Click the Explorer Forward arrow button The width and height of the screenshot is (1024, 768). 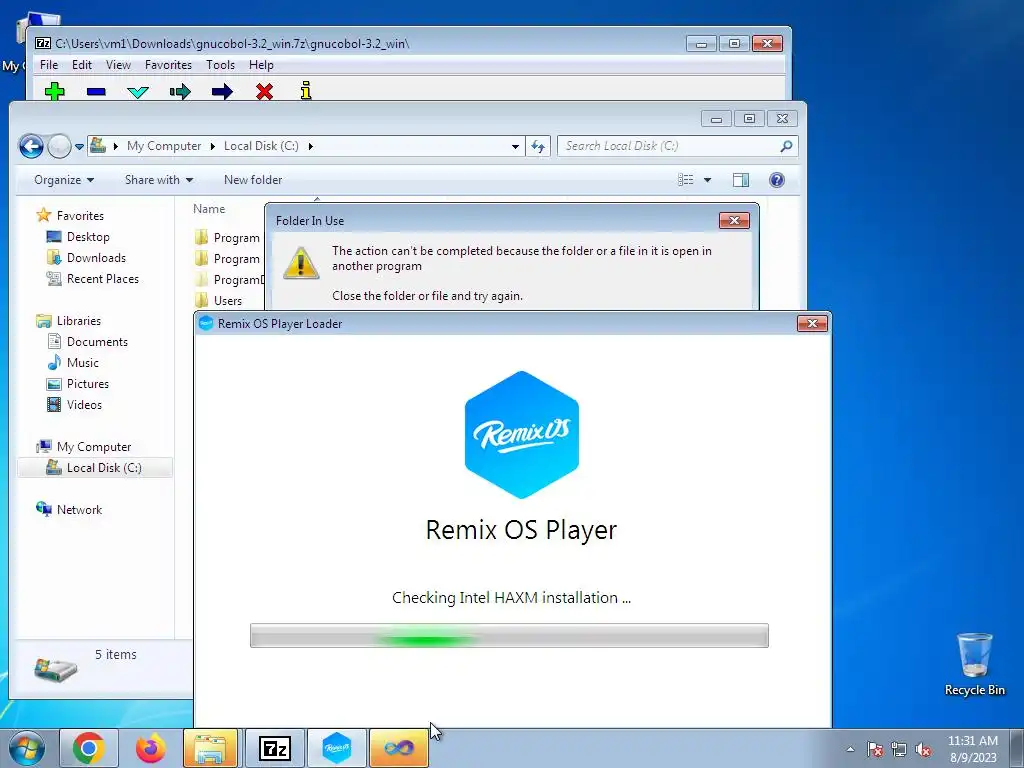click(x=59, y=146)
